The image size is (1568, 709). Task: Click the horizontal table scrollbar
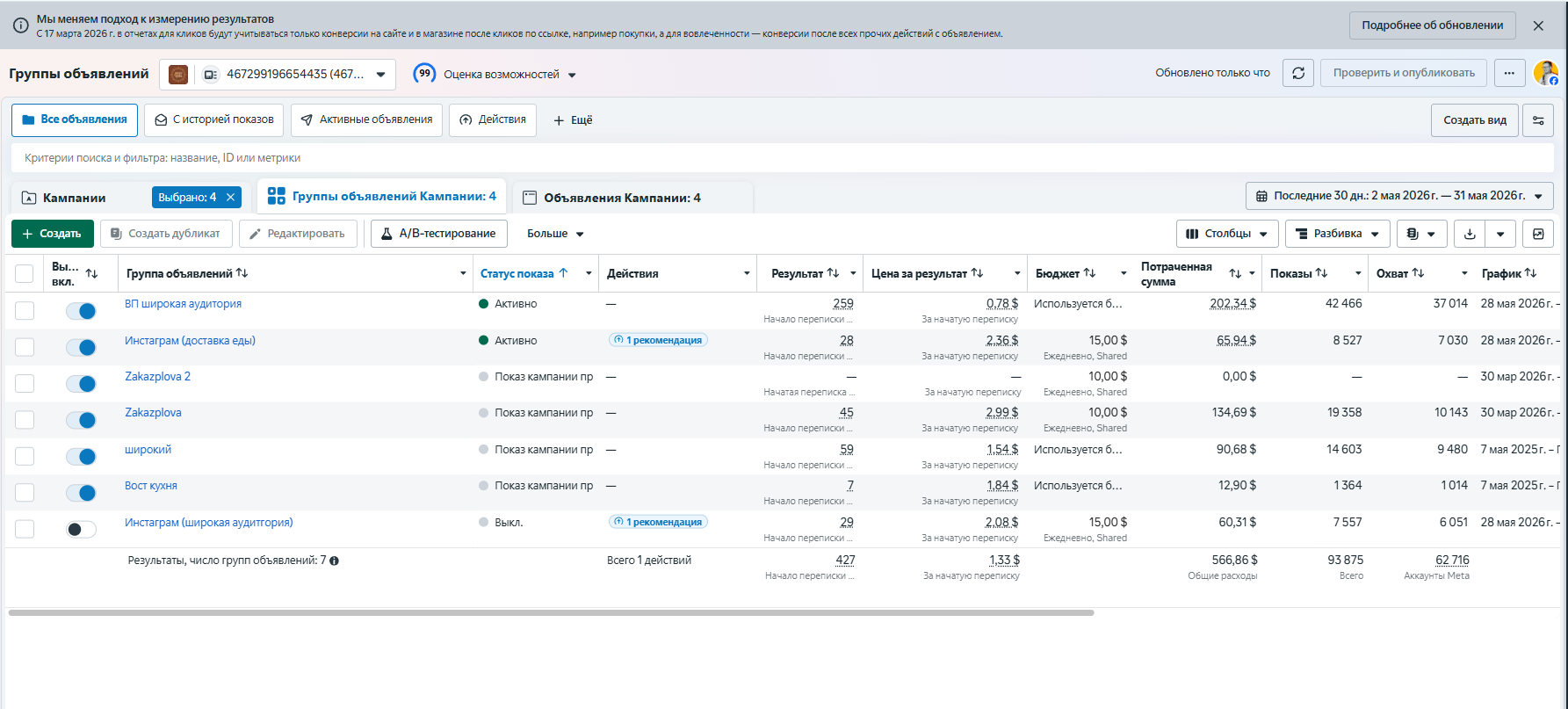click(551, 612)
